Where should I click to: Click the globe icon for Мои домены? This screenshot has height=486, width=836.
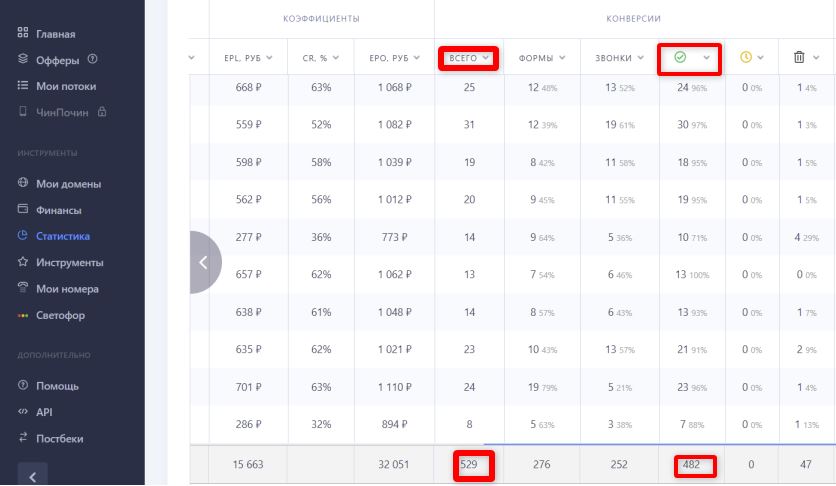(23, 184)
